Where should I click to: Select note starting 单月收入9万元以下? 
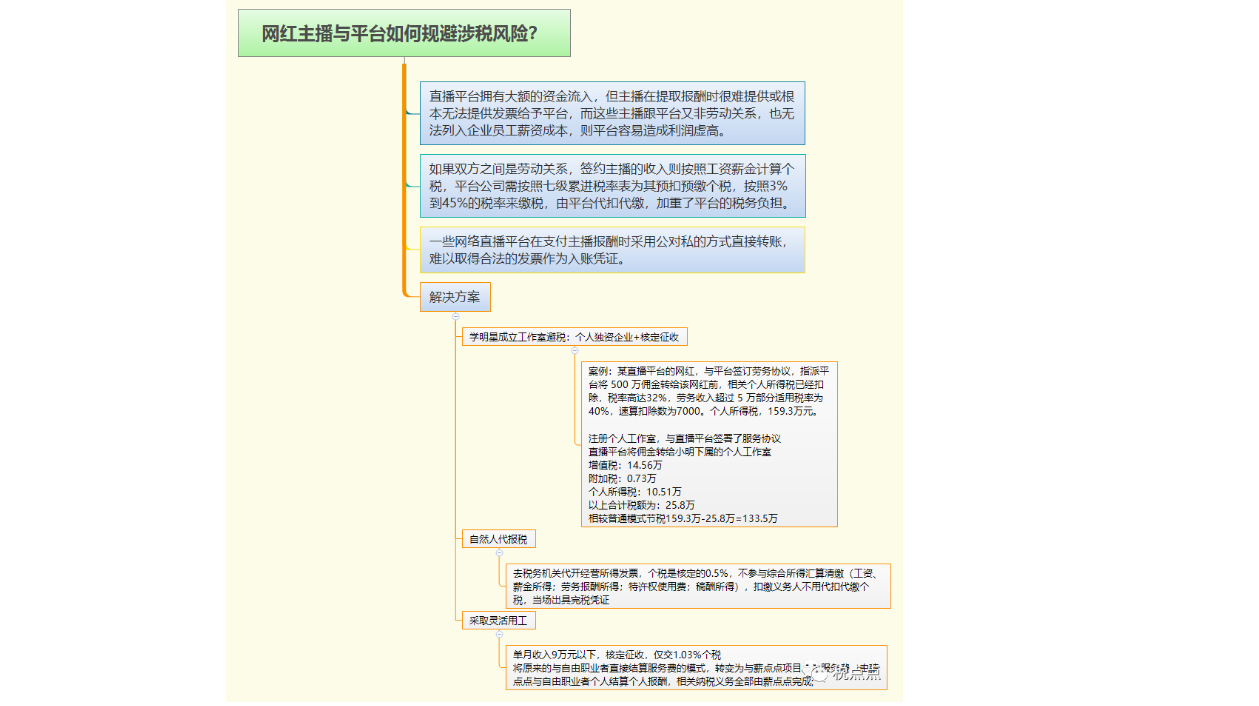point(698,668)
